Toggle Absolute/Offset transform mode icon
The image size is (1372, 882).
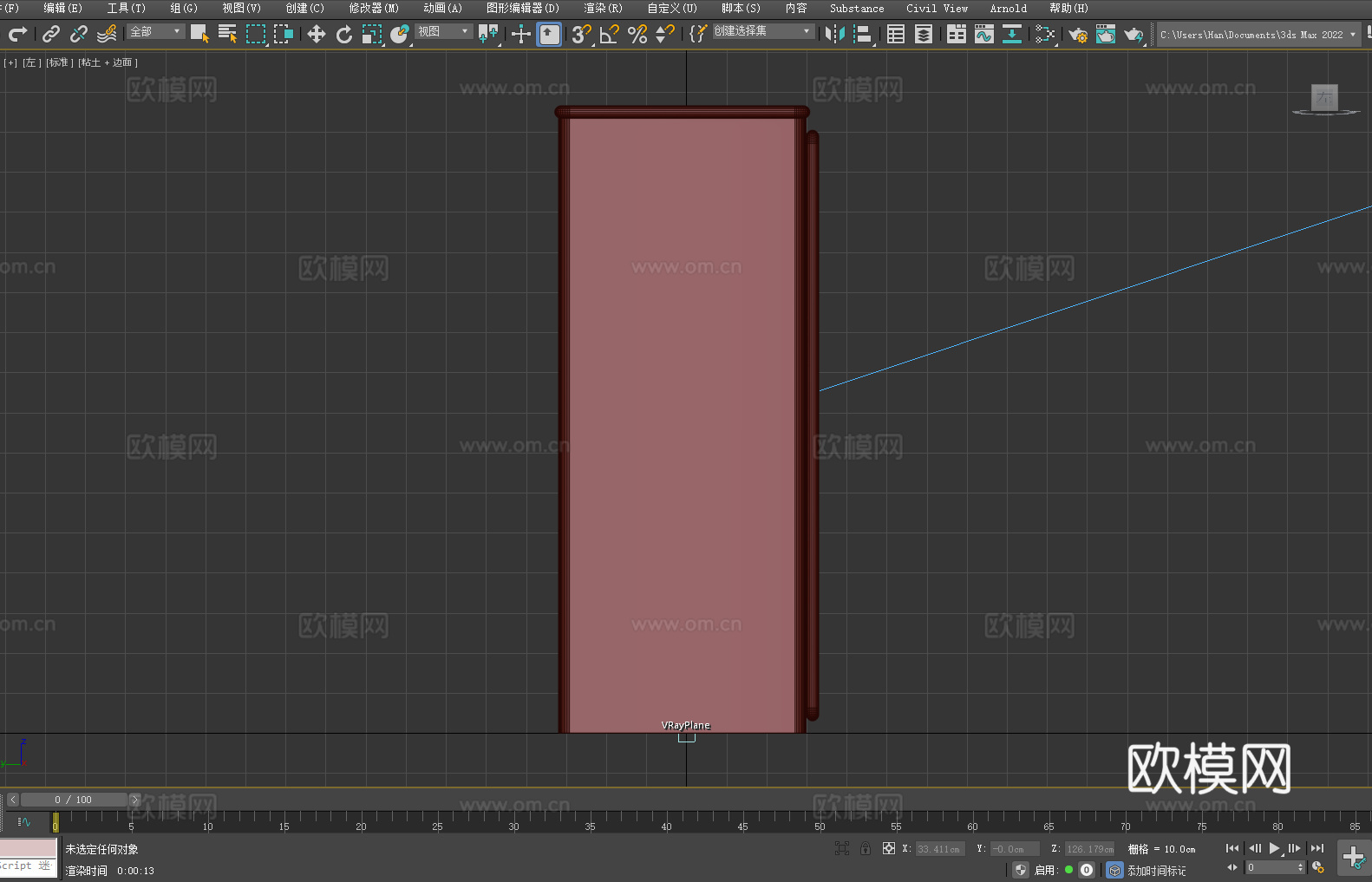click(889, 849)
